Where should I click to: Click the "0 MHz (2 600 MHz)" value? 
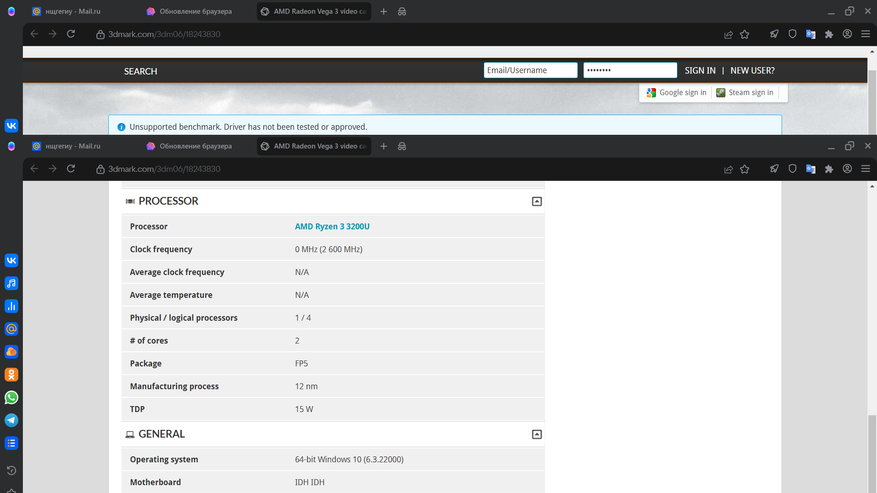pos(328,249)
